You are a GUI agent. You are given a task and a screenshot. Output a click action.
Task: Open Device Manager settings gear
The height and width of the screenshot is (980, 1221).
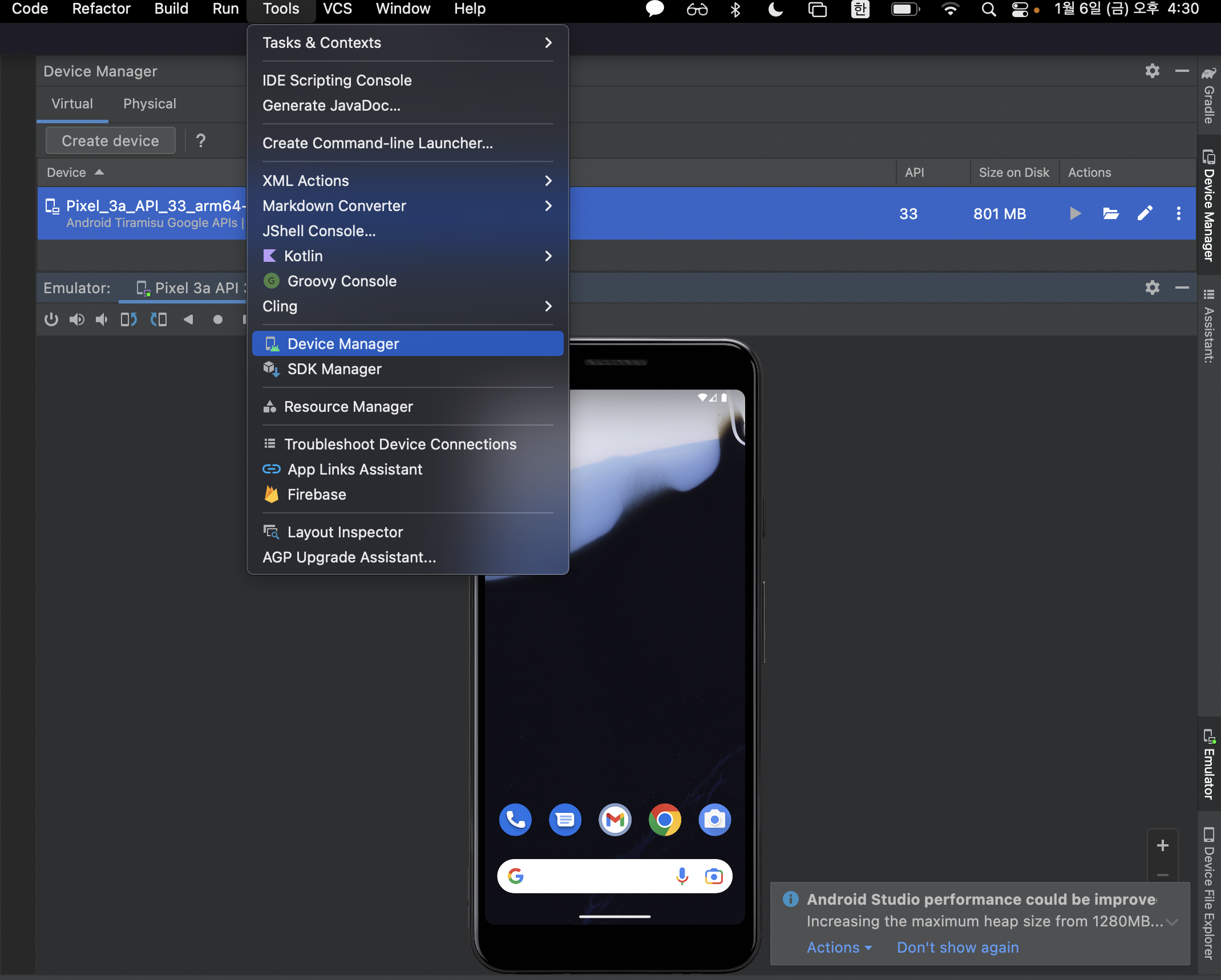[1152, 71]
